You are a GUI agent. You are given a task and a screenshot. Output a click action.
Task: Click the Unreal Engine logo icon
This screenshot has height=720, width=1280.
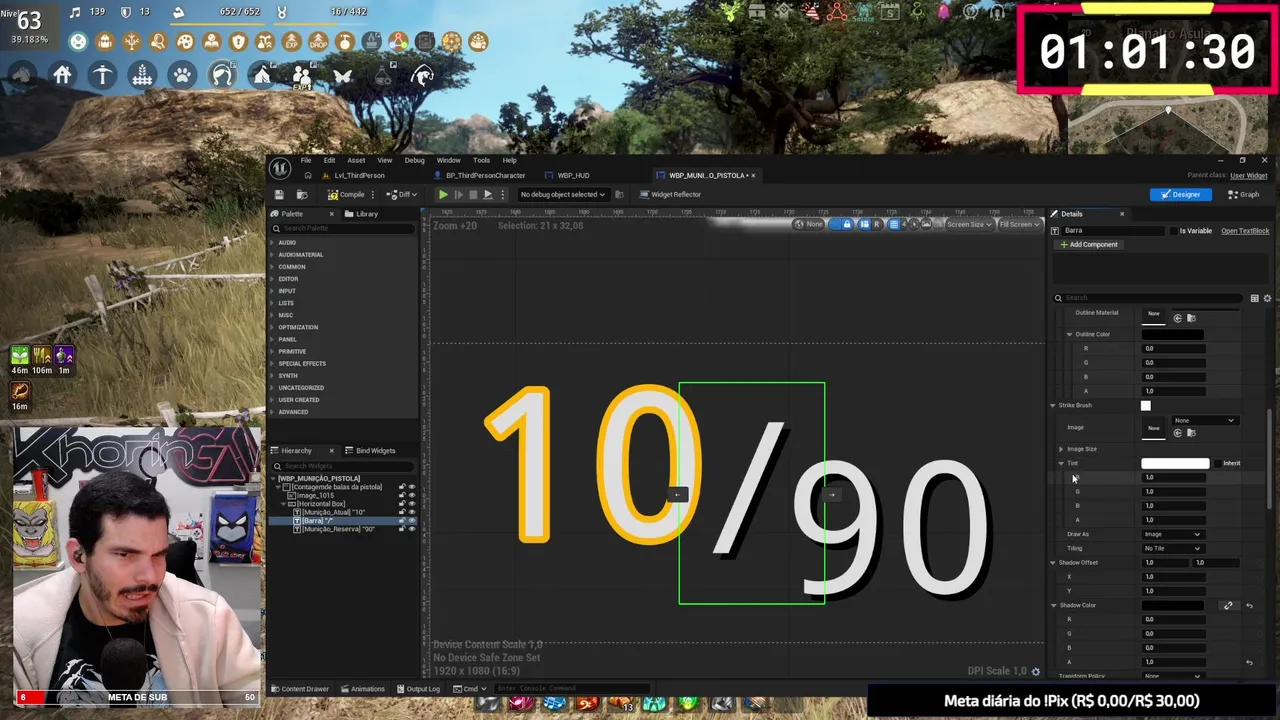coord(281,168)
